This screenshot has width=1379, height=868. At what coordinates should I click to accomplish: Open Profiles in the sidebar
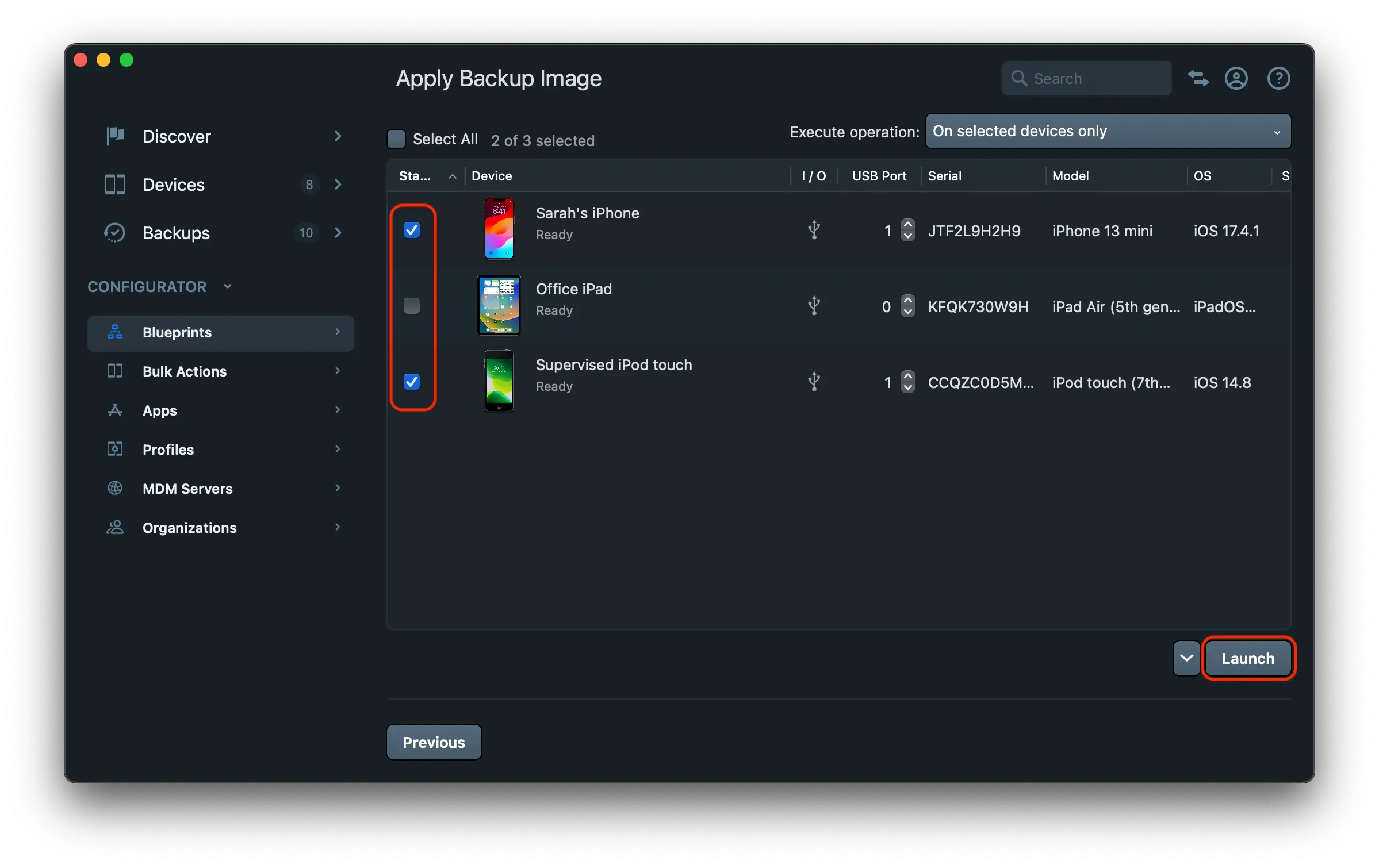pos(168,450)
